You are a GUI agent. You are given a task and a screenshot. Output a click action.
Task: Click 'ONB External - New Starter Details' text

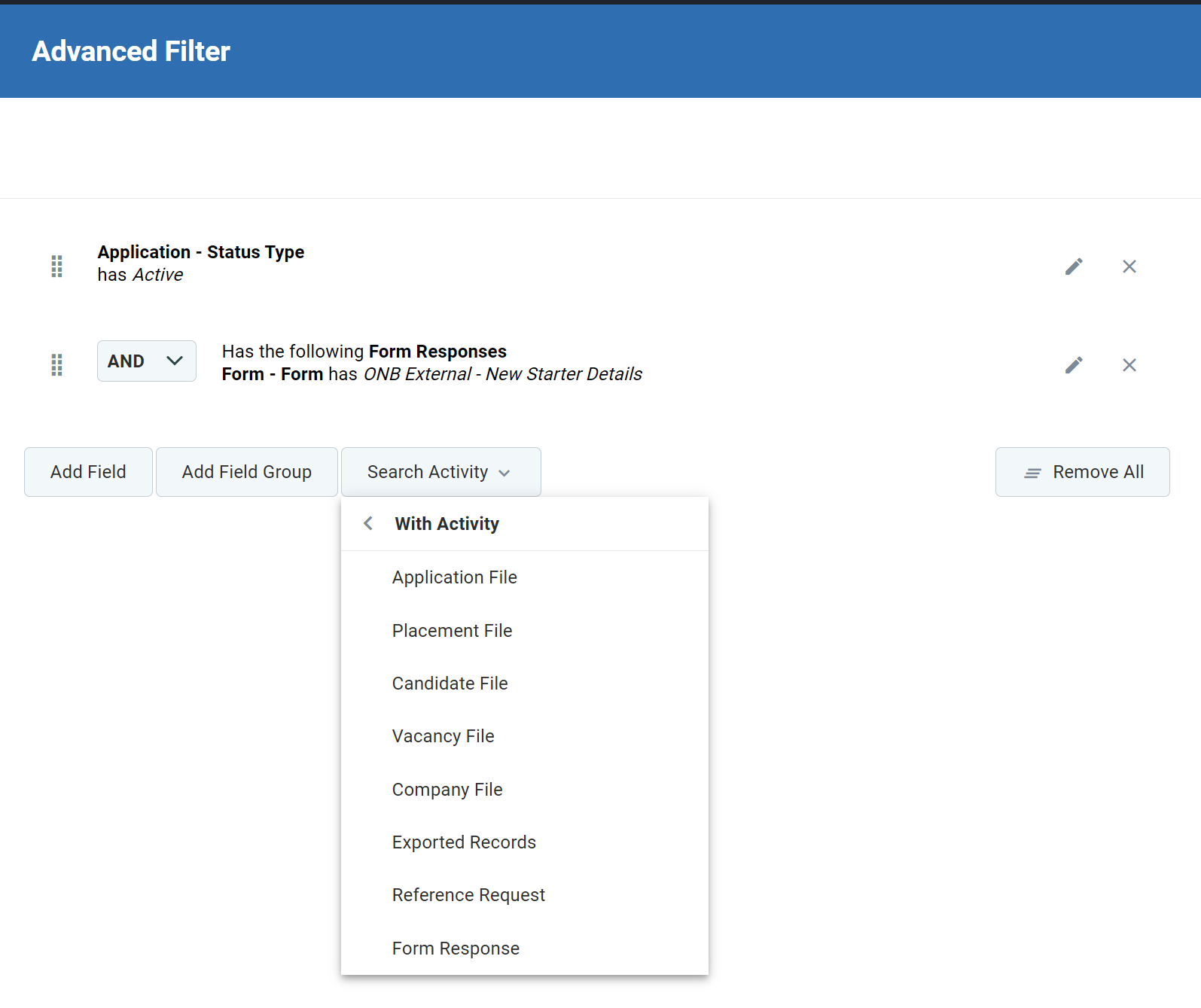coord(503,374)
